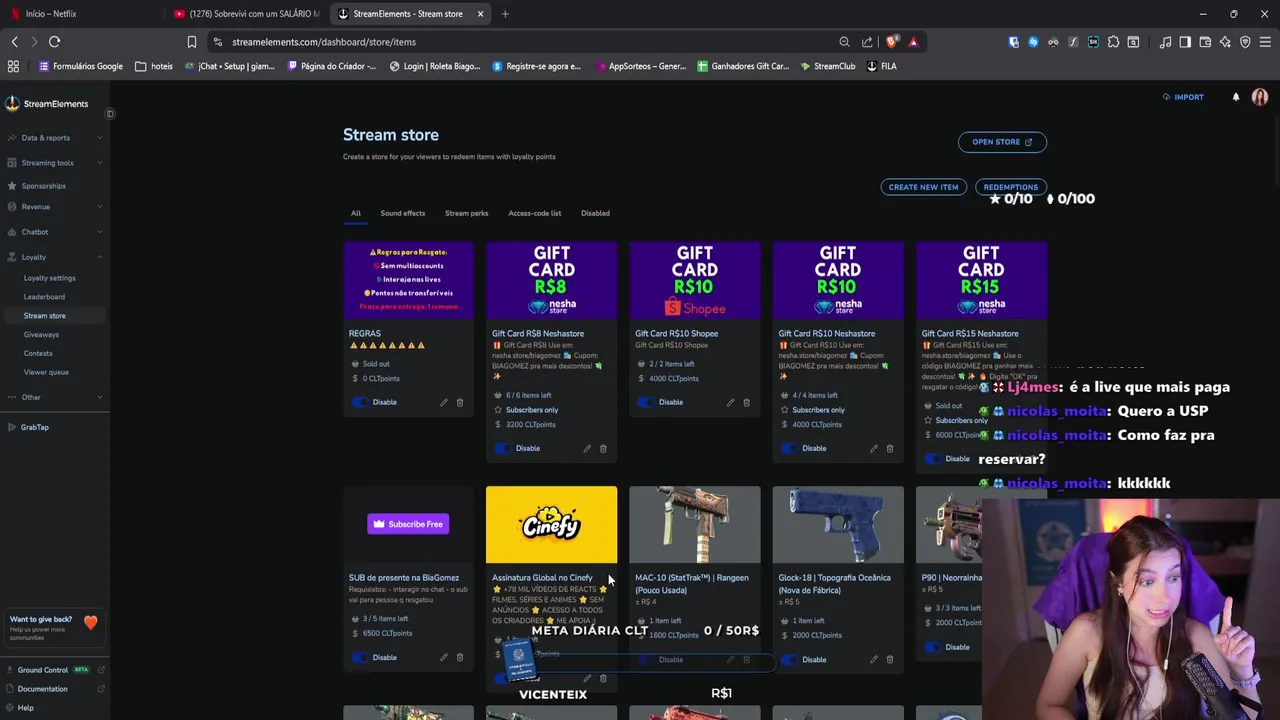This screenshot has height=720, width=1280.
Task: Toggle Disable switch for Gift Card R$10 Neshastore
Action: 791,448
